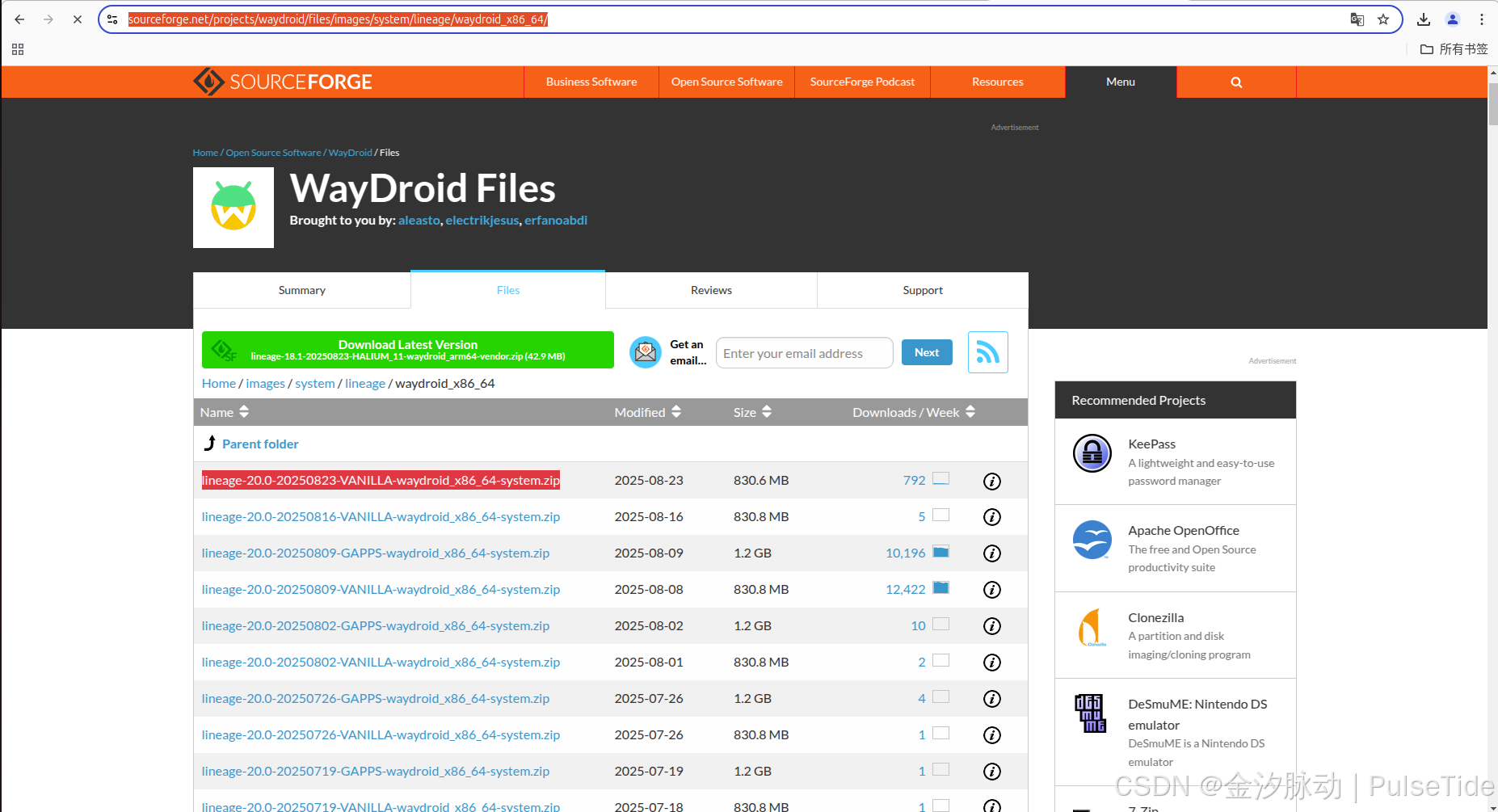Open SourceForge Podcast in the header

point(862,82)
